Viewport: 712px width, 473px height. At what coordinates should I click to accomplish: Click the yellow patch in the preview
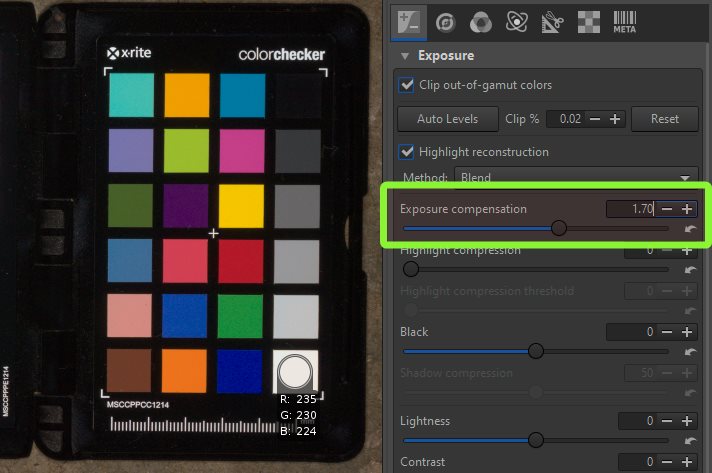(241, 206)
